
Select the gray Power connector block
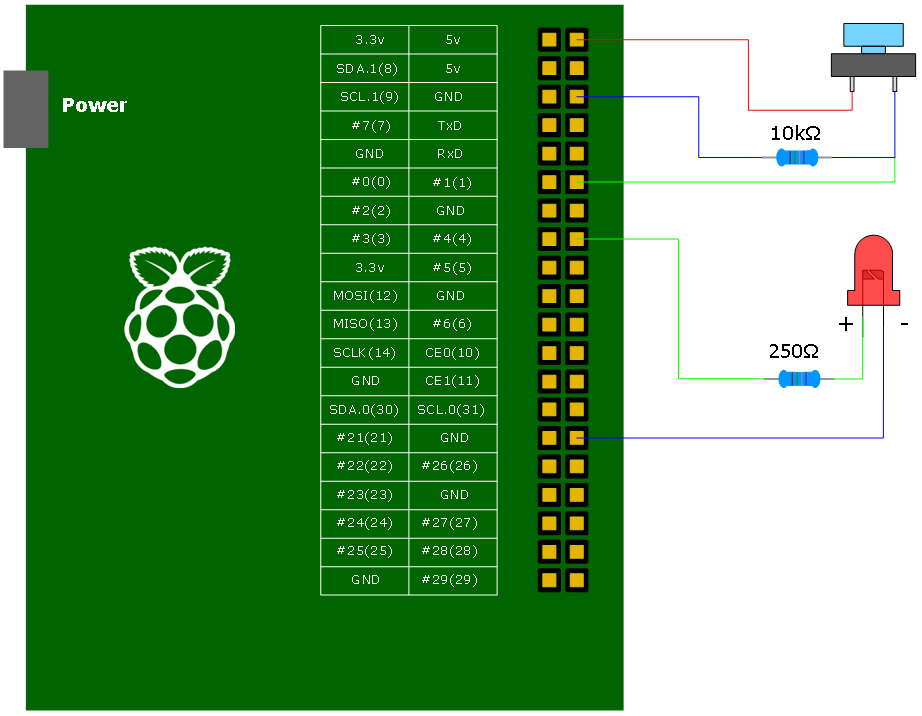24,109
